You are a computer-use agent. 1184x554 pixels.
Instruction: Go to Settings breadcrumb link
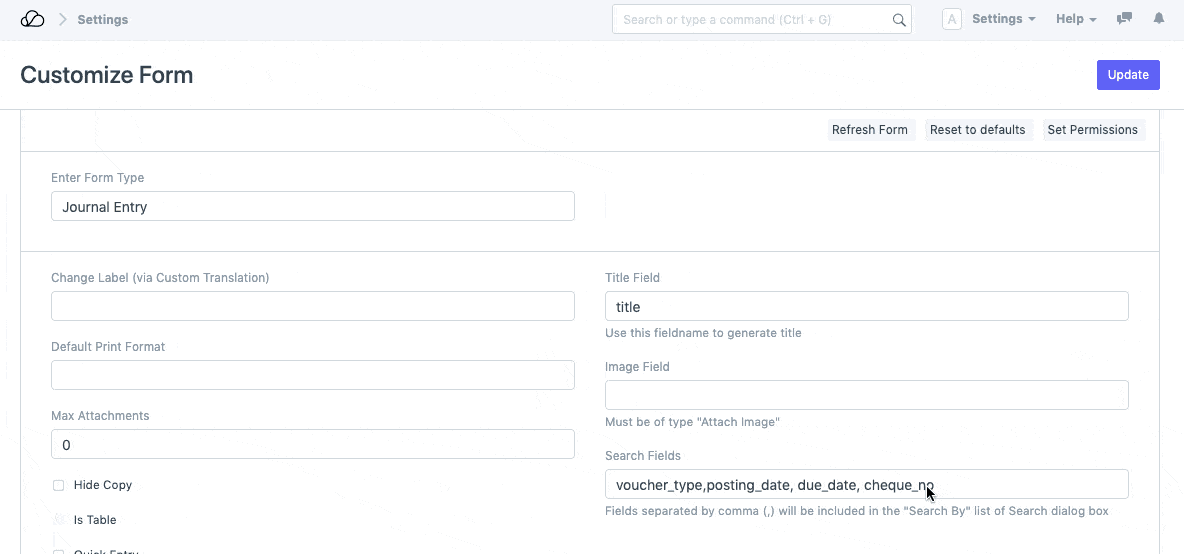[103, 19]
